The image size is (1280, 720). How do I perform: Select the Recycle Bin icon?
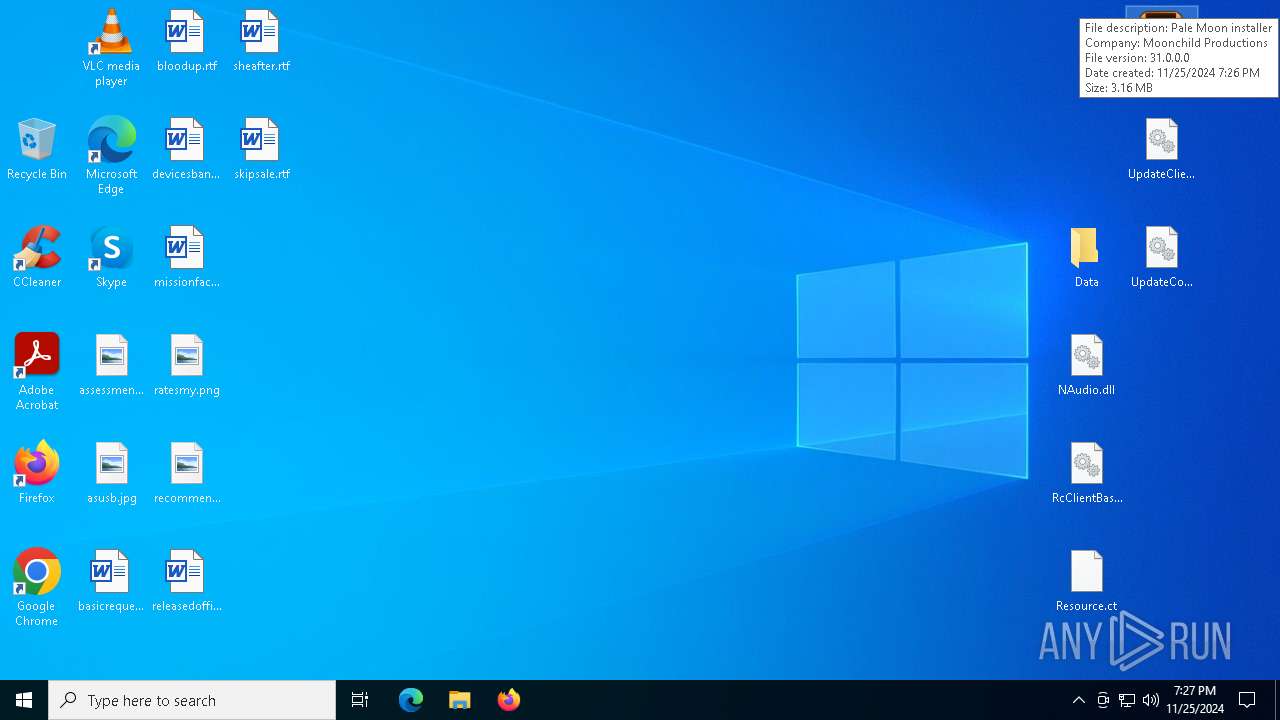(x=37, y=149)
